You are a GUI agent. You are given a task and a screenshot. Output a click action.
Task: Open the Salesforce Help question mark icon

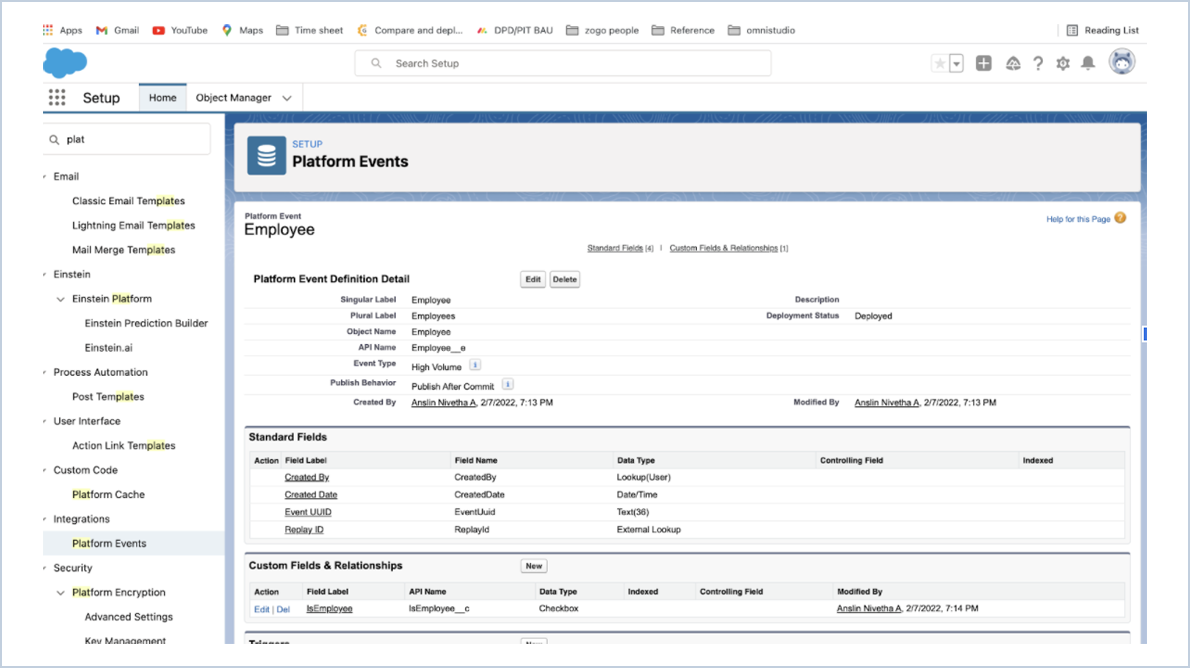[1037, 62]
